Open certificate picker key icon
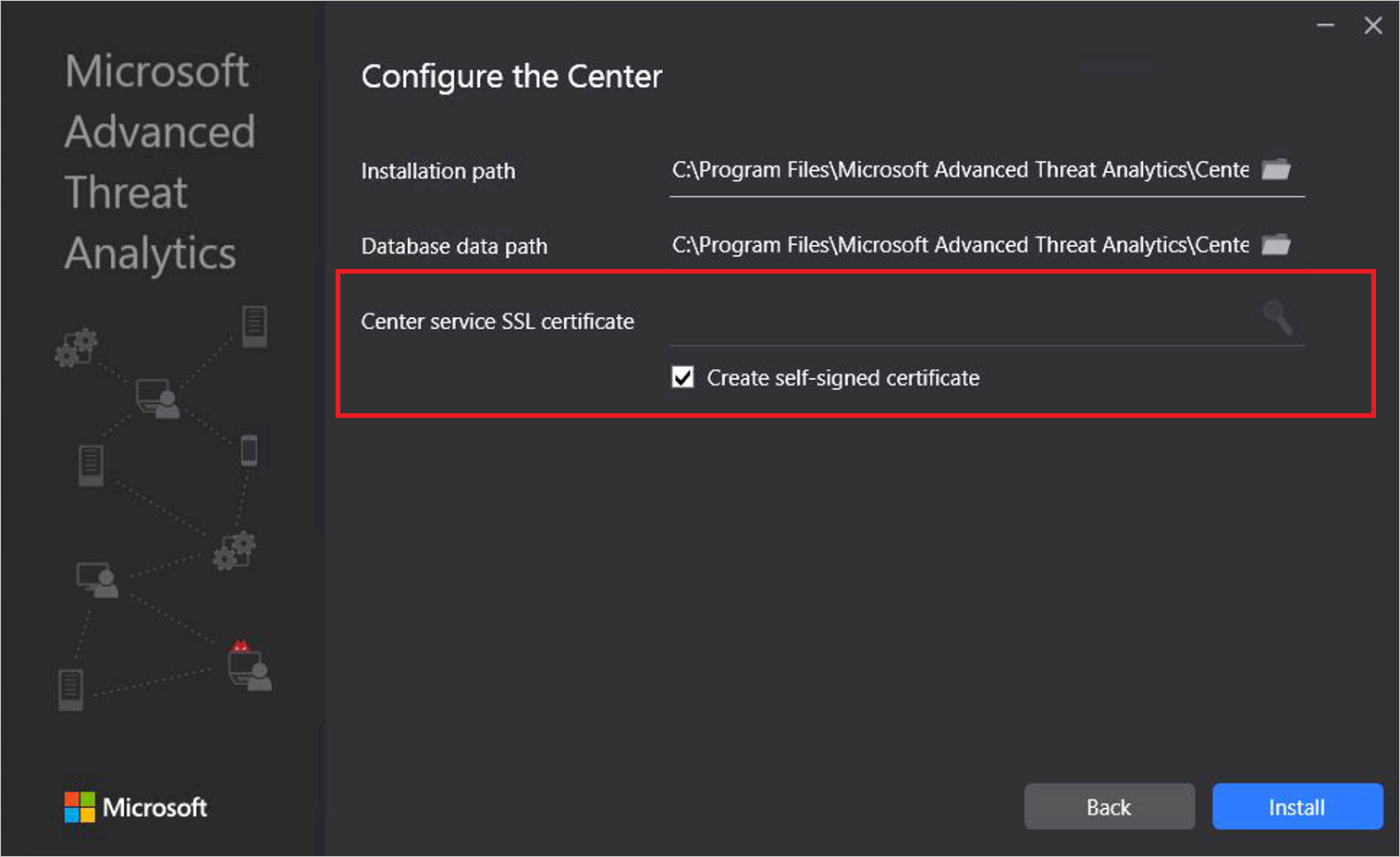1400x857 pixels. [x=1277, y=317]
